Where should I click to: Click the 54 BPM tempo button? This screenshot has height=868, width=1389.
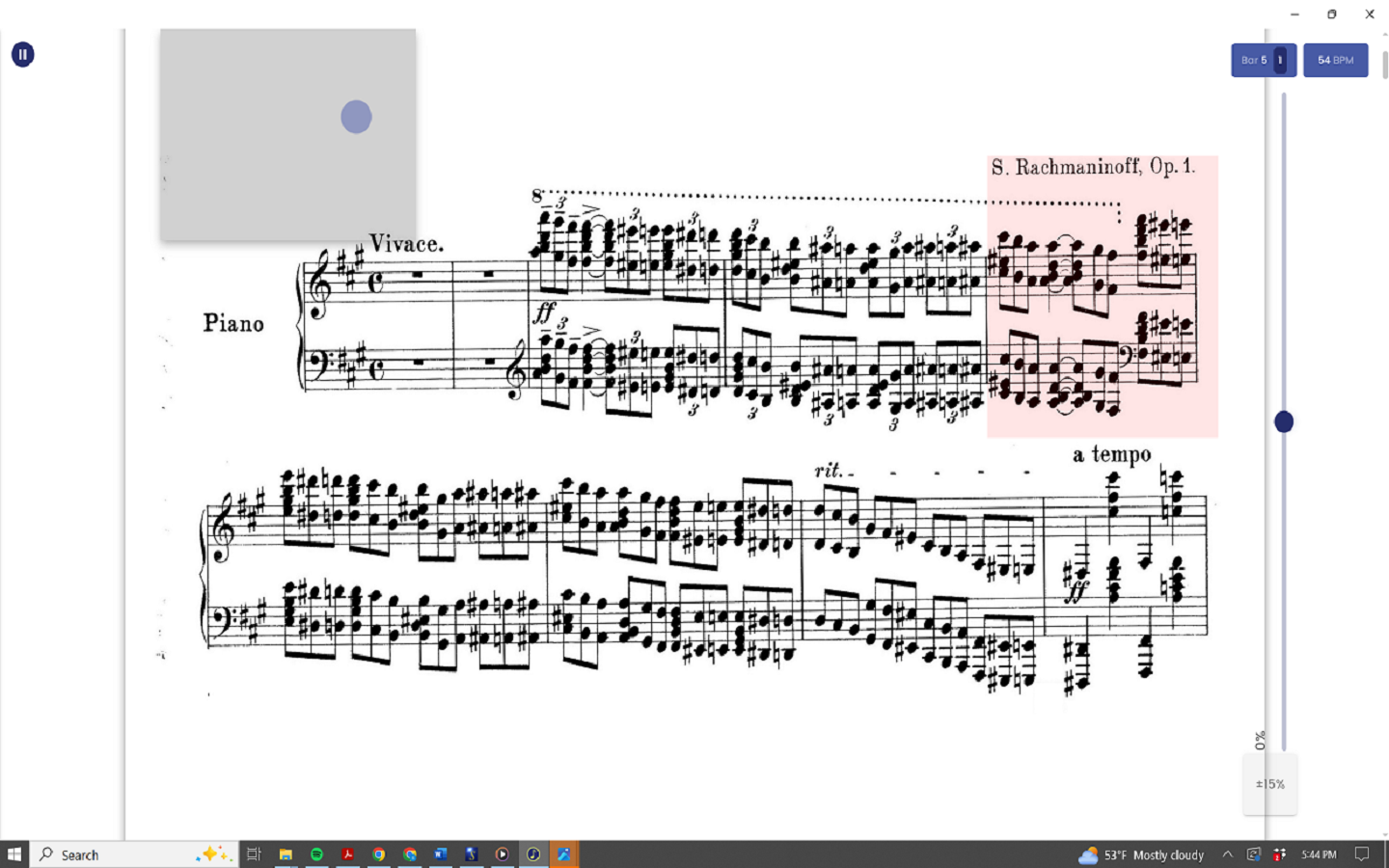click(x=1335, y=60)
